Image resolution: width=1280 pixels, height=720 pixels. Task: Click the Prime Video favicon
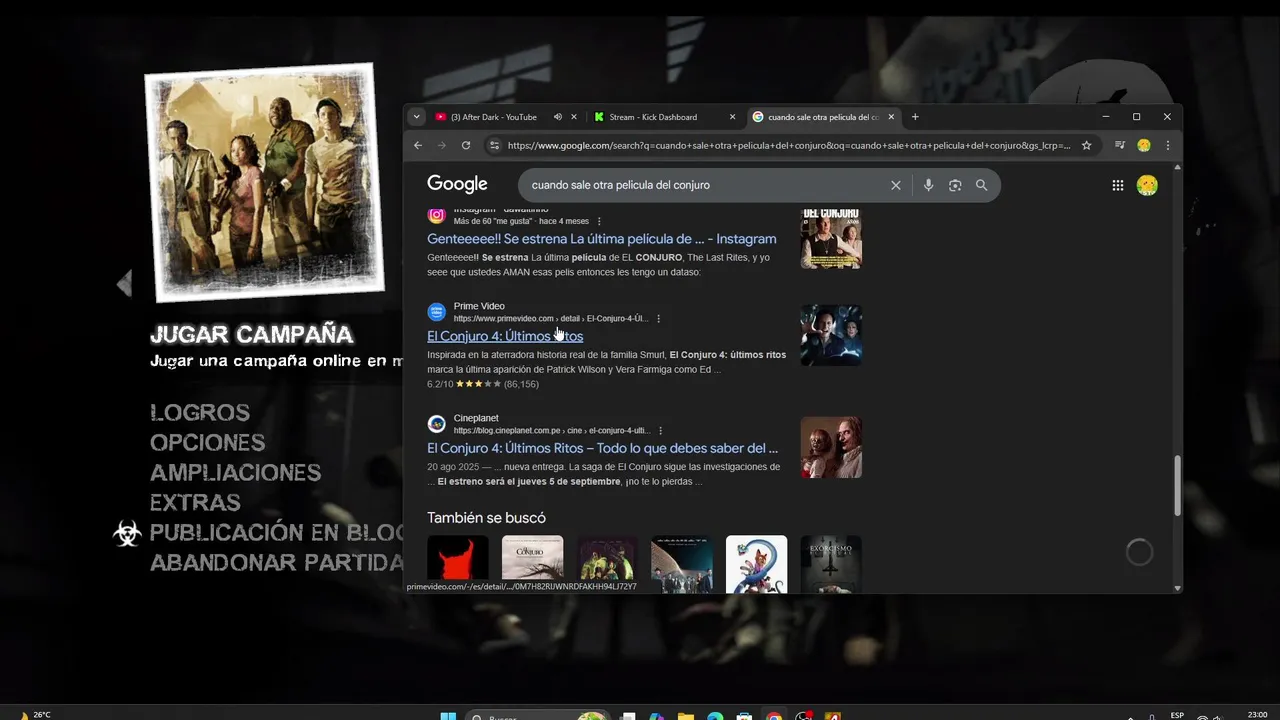(436, 312)
